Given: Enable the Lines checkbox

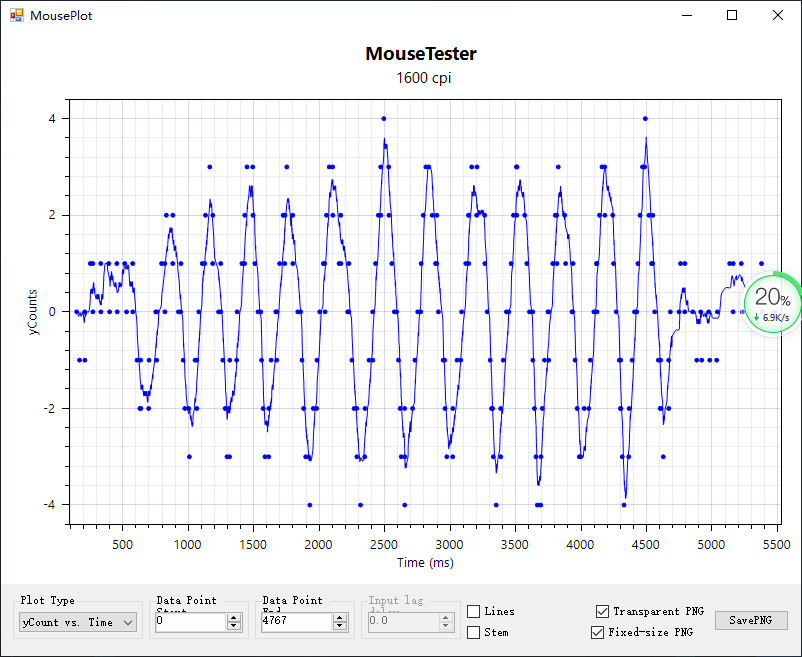Looking at the screenshot, I should click(x=474, y=611).
